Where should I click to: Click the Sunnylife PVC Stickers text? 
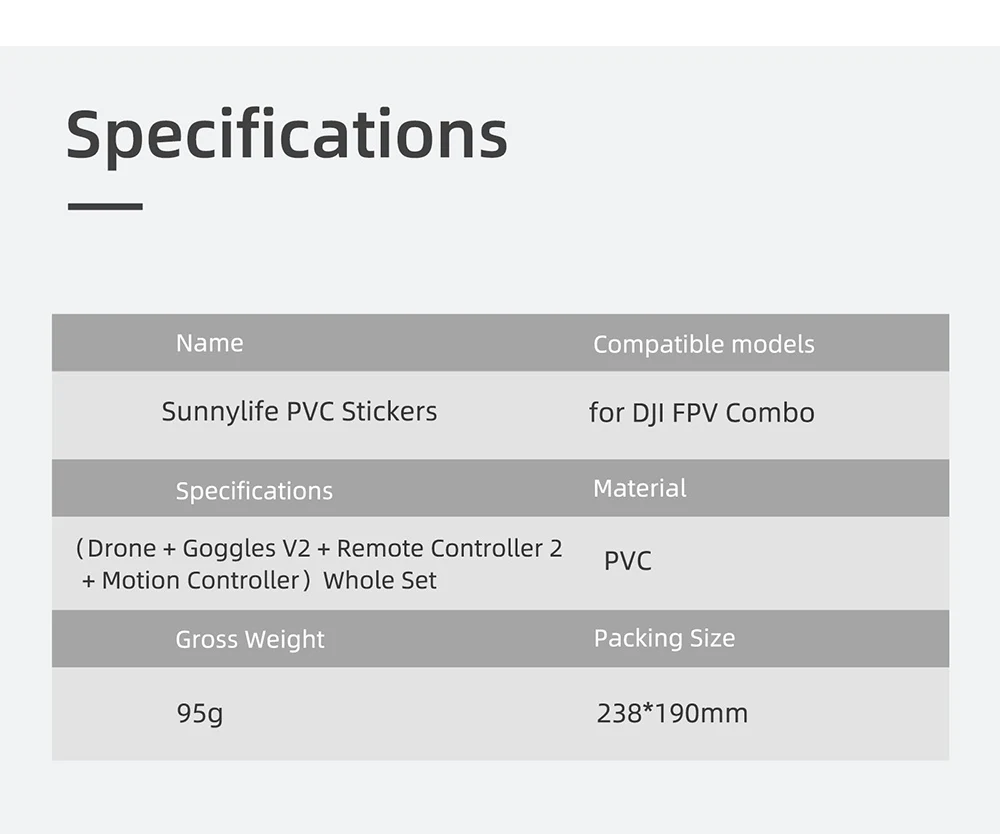[299, 411]
